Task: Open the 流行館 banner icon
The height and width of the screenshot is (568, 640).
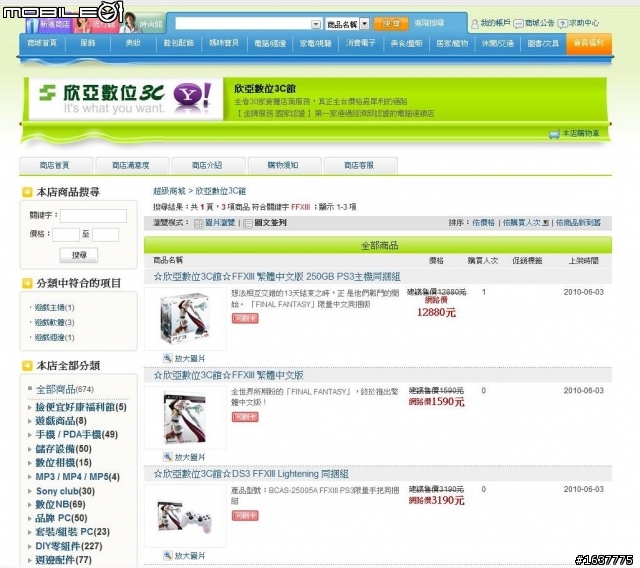Action: 95,24
